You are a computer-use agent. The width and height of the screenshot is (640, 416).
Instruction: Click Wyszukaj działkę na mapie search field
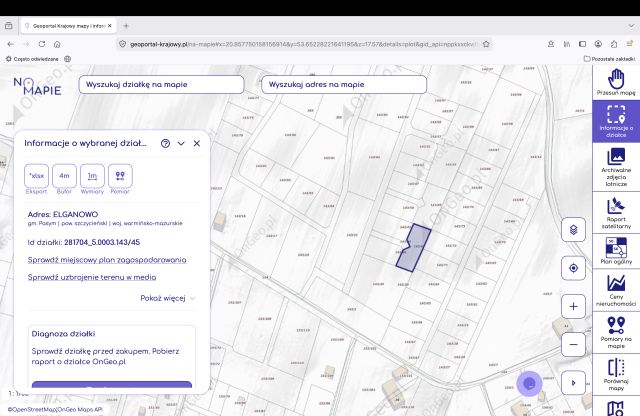coord(161,85)
